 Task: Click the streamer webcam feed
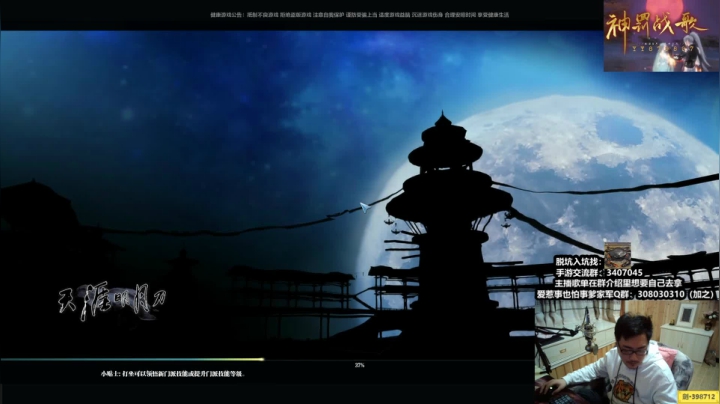click(627, 352)
